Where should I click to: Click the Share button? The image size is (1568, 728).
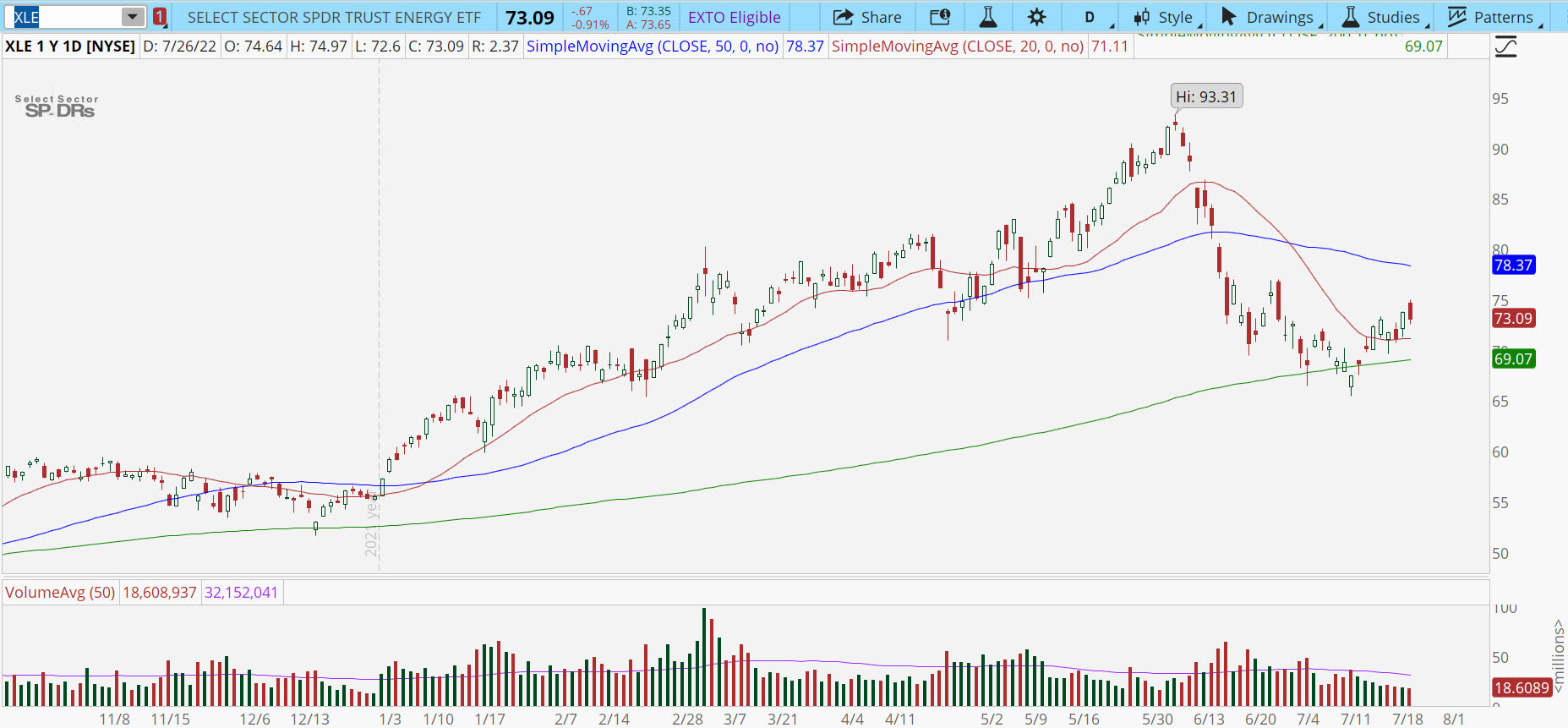[x=867, y=17]
